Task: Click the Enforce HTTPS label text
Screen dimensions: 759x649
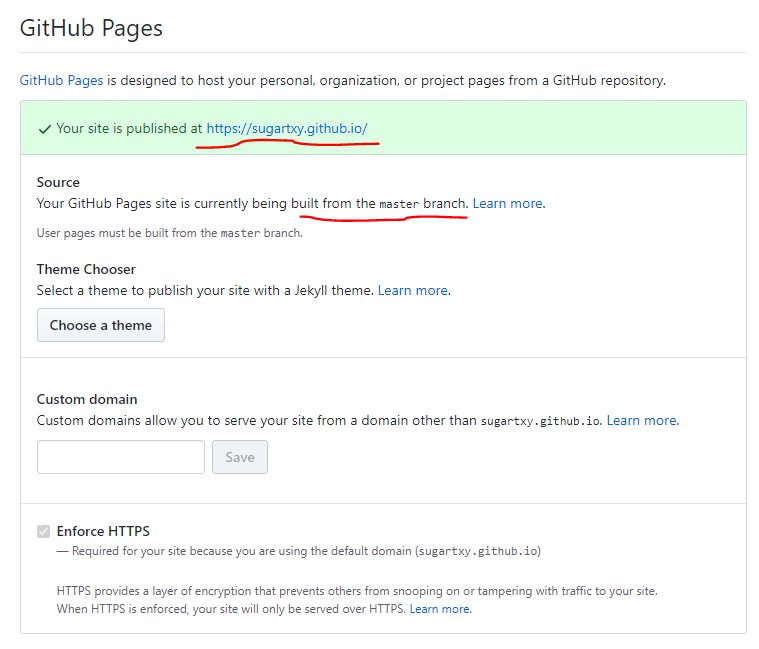Action: (x=103, y=531)
